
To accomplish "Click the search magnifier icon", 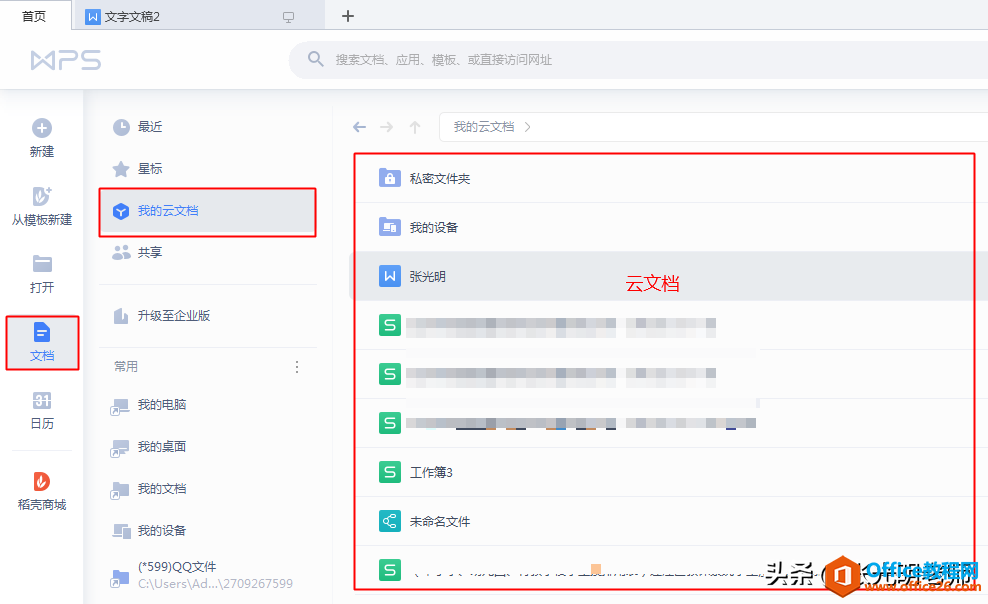I will (x=316, y=59).
